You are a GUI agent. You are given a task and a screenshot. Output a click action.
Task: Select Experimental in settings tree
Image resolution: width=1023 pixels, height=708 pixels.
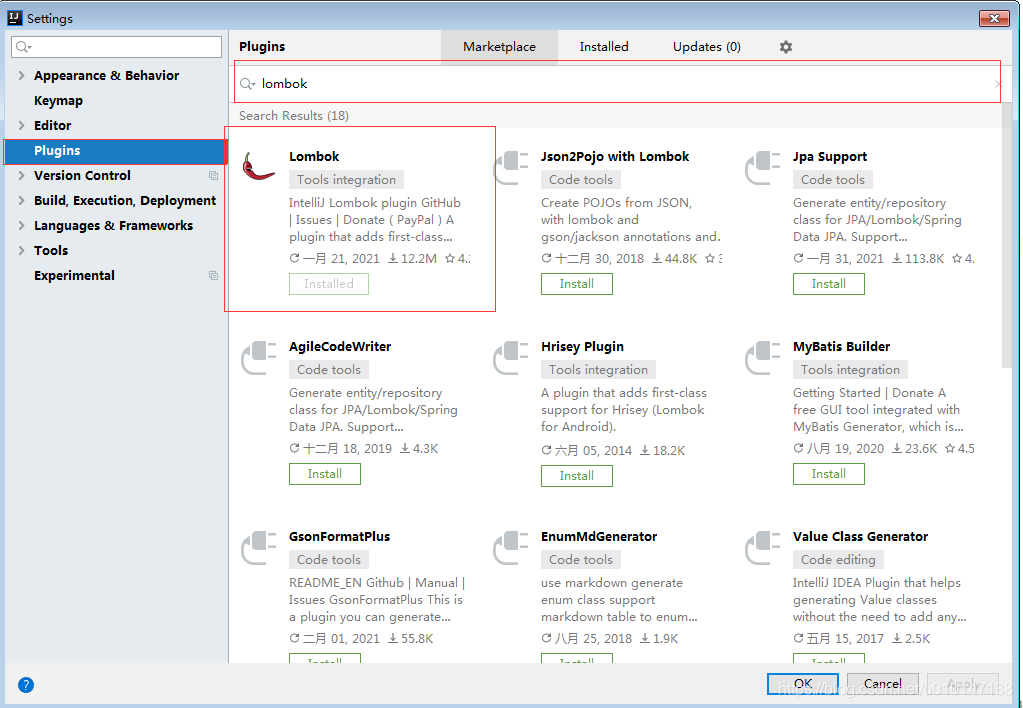74,275
